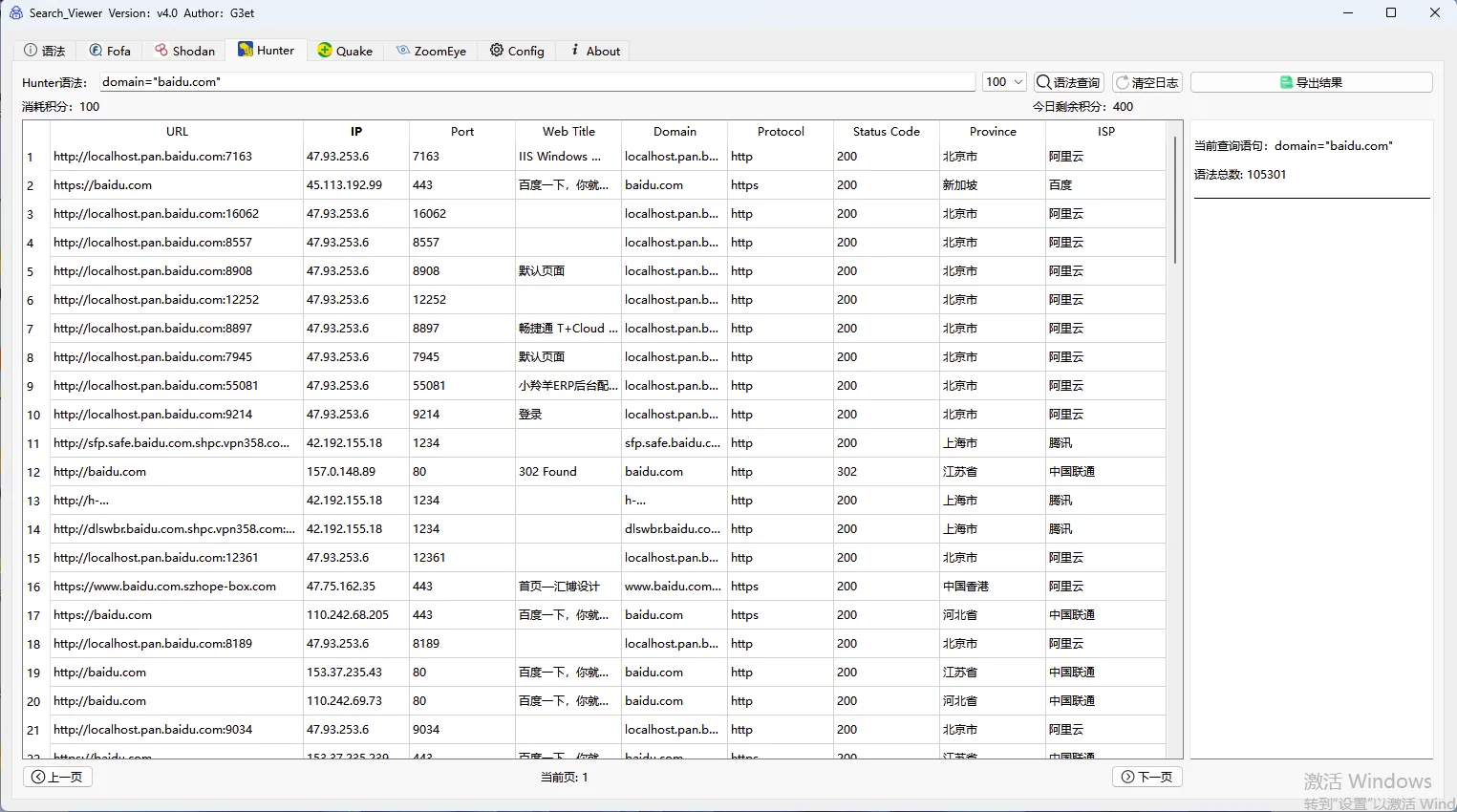Click the Domain column header
The width and height of the screenshot is (1457, 812).
(x=675, y=132)
